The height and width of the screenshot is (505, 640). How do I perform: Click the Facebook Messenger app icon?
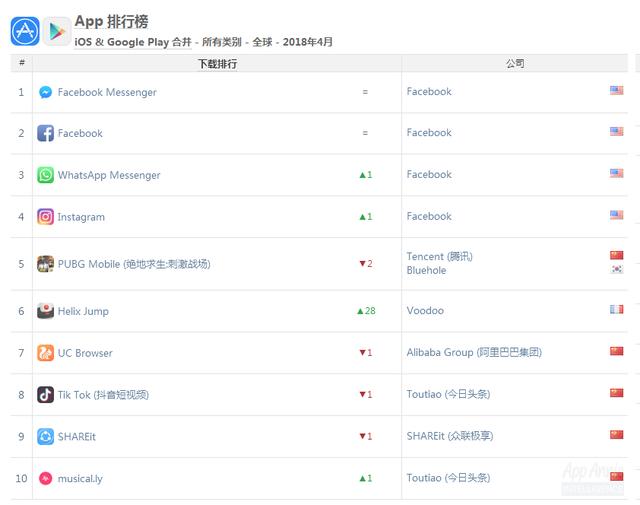point(45,92)
